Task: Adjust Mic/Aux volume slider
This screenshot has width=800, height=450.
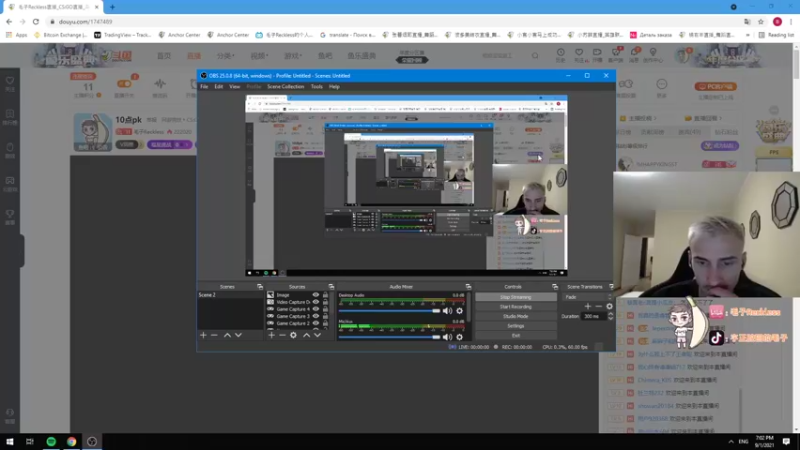Action: [389, 337]
